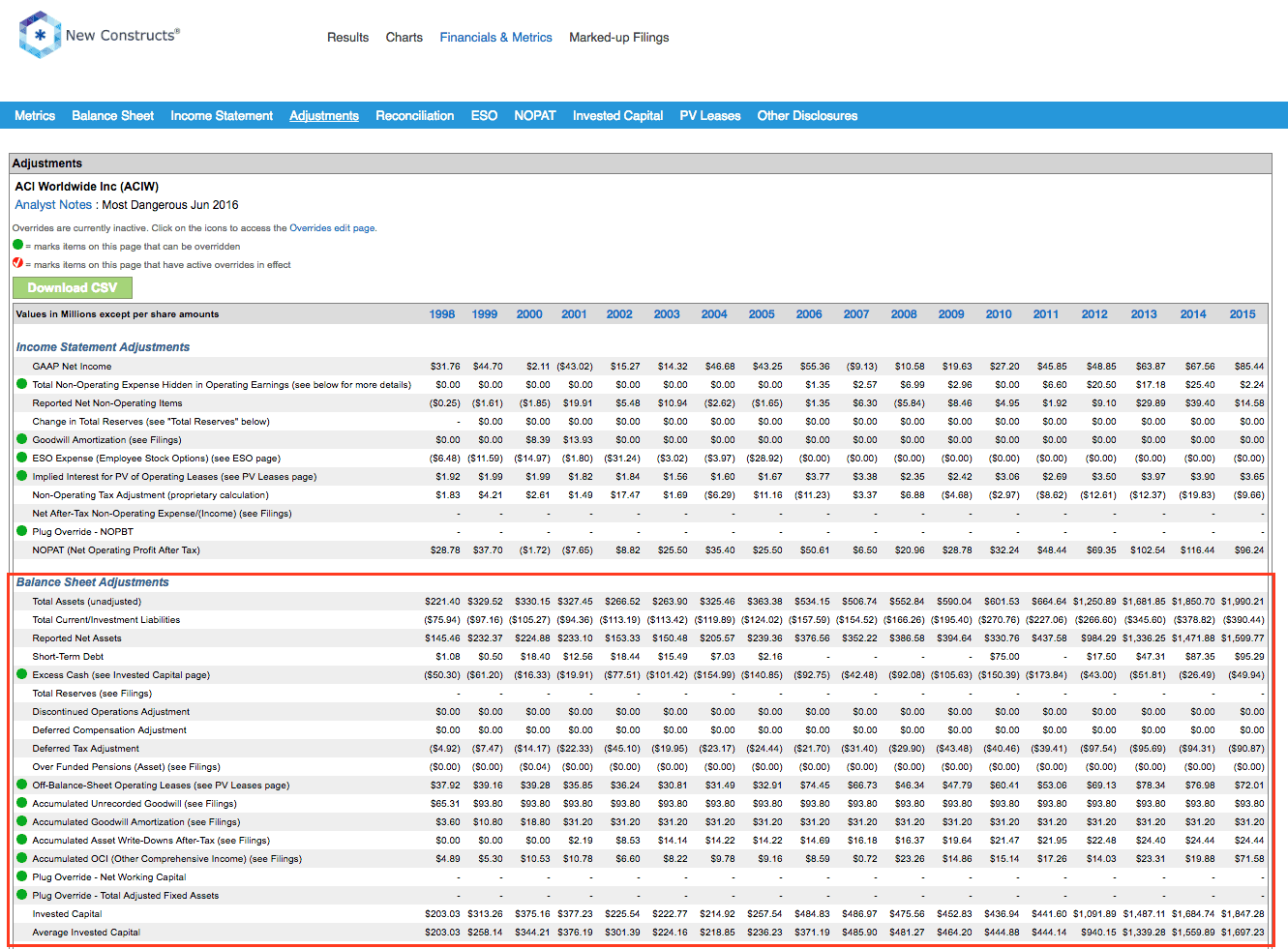Open the Invested Capital tab
This screenshot has height=949, width=1288.
click(617, 115)
